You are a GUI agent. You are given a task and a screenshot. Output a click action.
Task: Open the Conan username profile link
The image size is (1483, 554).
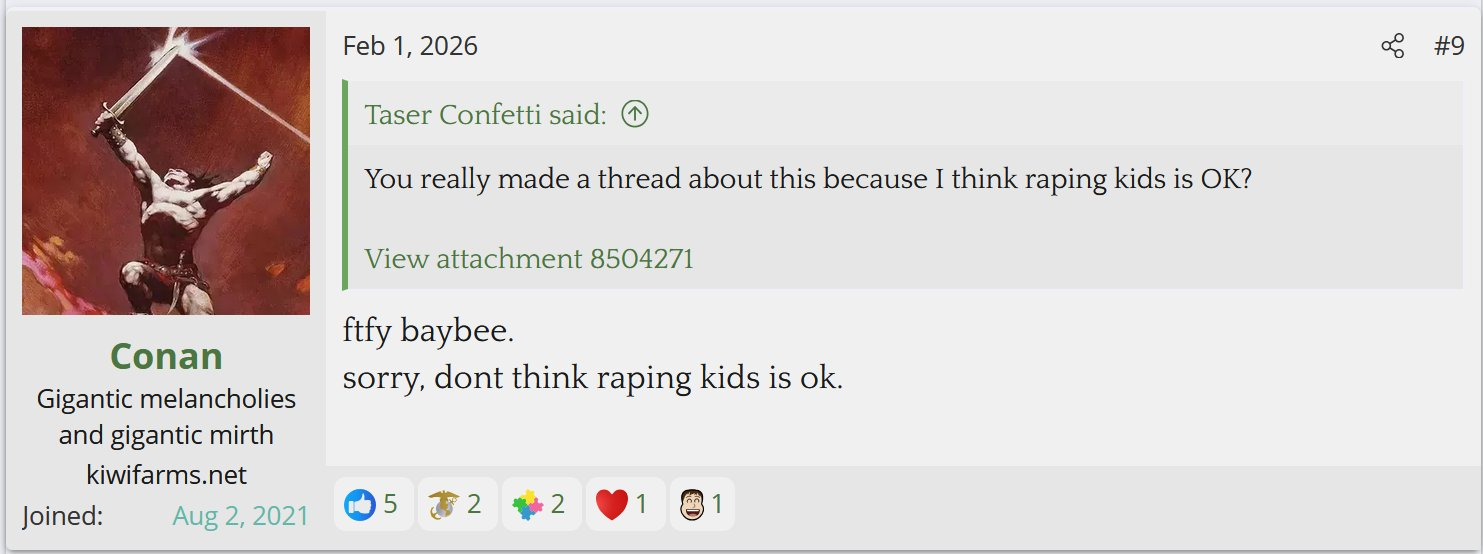pyautogui.click(x=166, y=356)
